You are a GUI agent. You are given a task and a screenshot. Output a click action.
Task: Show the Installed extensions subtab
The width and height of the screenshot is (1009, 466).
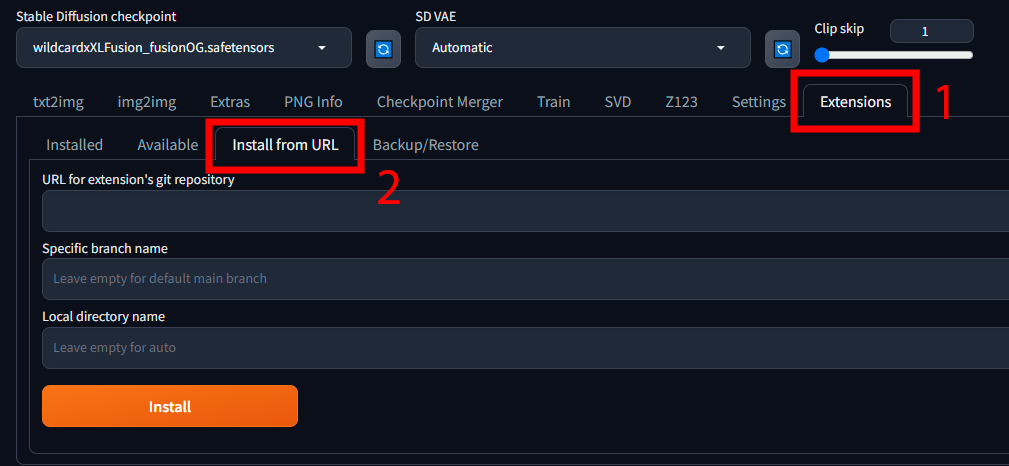75,145
